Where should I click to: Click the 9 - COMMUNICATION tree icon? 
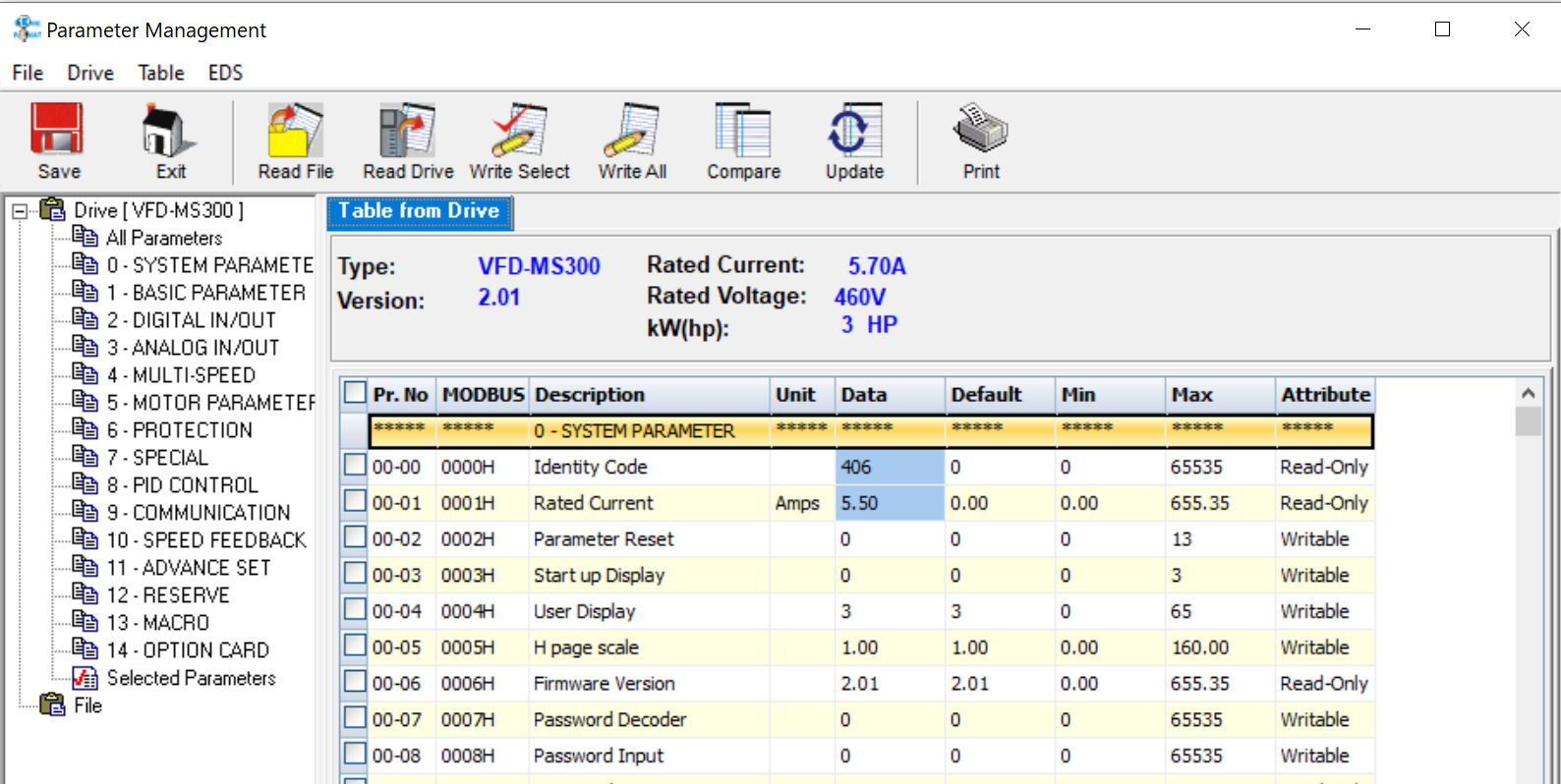tap(86, 512)
